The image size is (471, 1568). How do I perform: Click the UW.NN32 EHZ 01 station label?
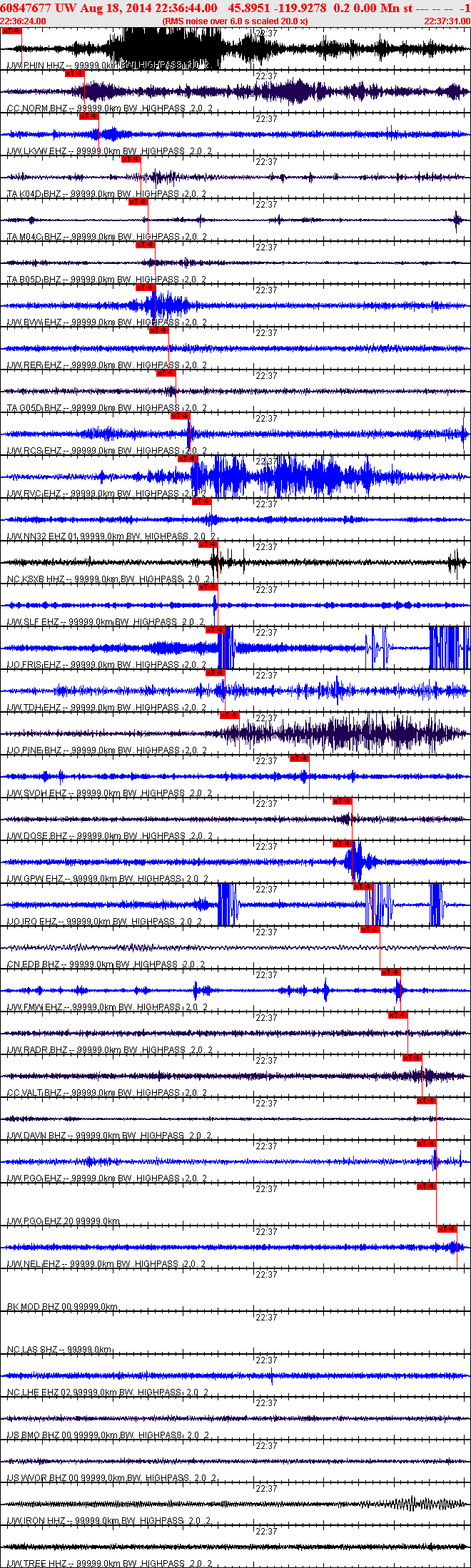(x=111, y=536)
